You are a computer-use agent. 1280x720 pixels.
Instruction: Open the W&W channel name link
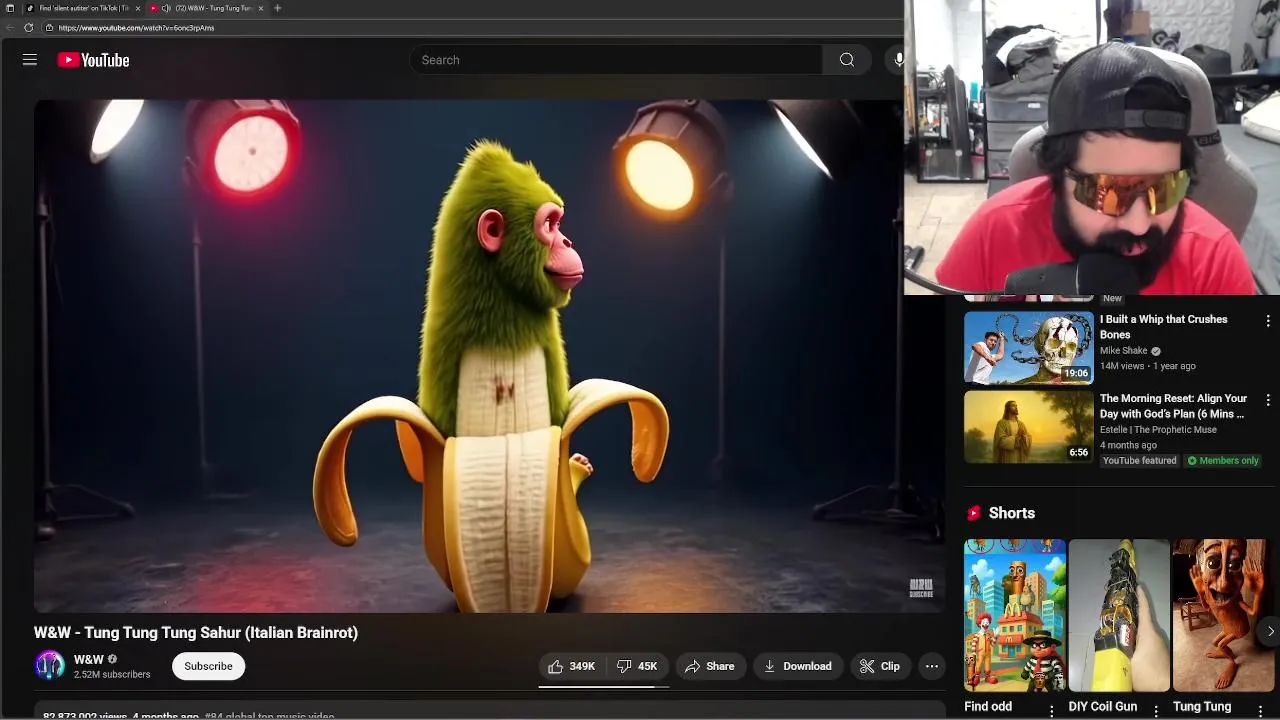point(89,659)
